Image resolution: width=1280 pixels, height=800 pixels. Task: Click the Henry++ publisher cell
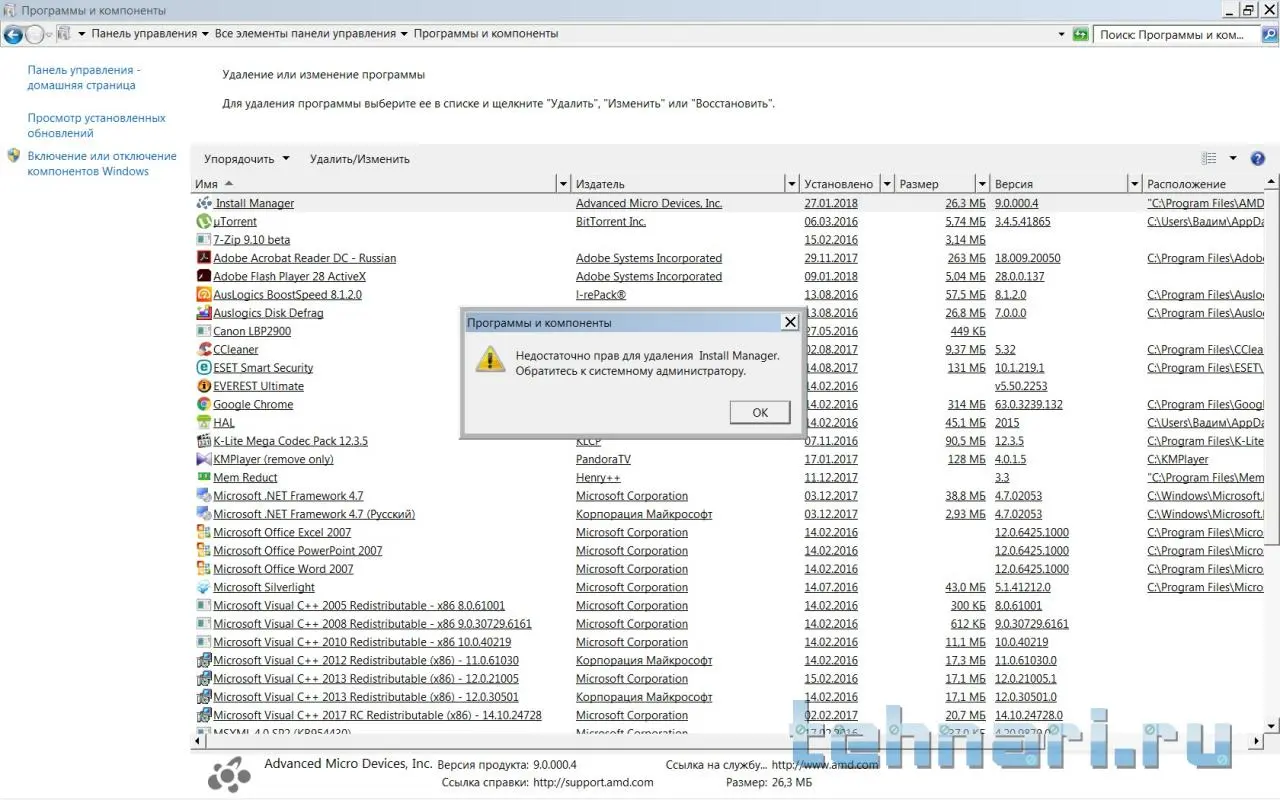click(x=598, y=478)
